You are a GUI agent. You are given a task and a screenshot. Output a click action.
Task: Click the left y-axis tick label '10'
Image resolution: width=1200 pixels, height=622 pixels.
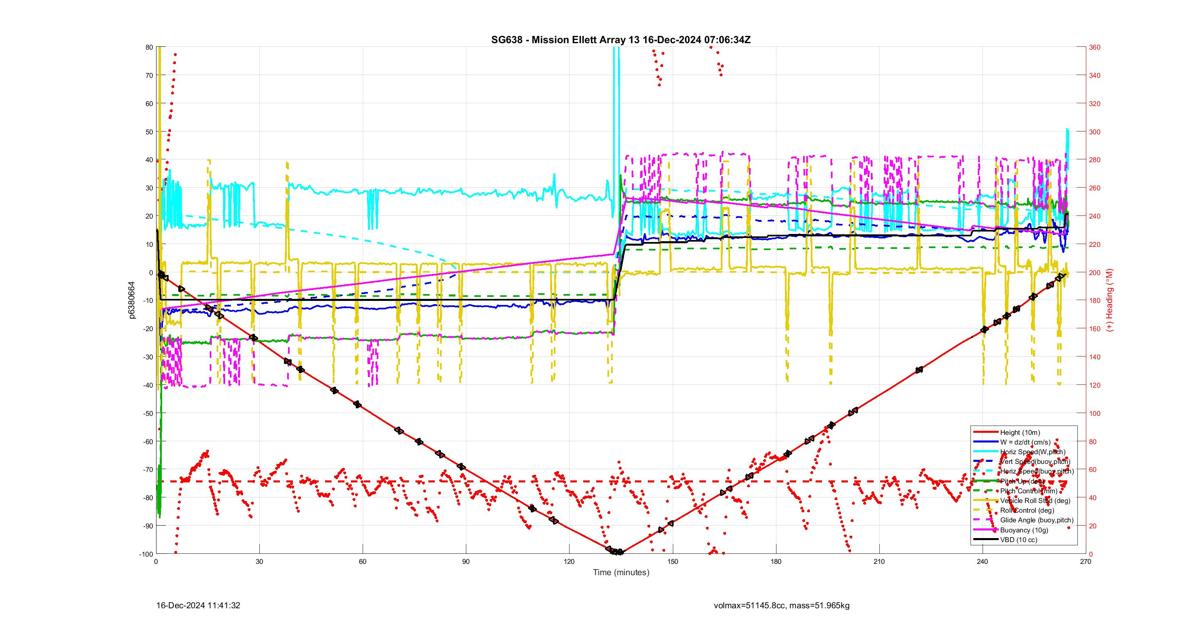148,245
